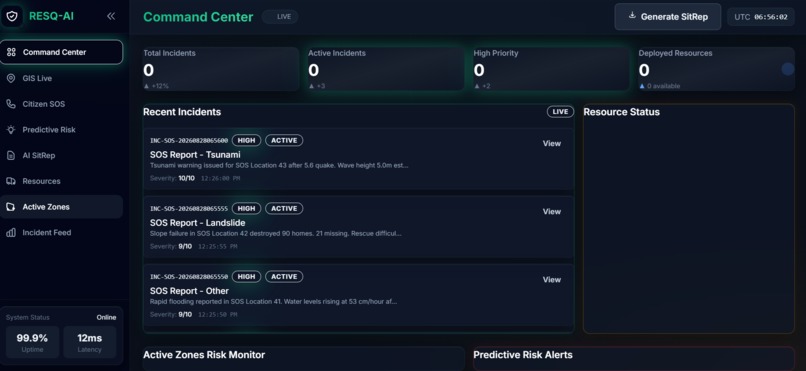Viewport: 806px width, 371px height.
Task: View the SOS Report - Other incident
Action: click(x=552, y=280)
